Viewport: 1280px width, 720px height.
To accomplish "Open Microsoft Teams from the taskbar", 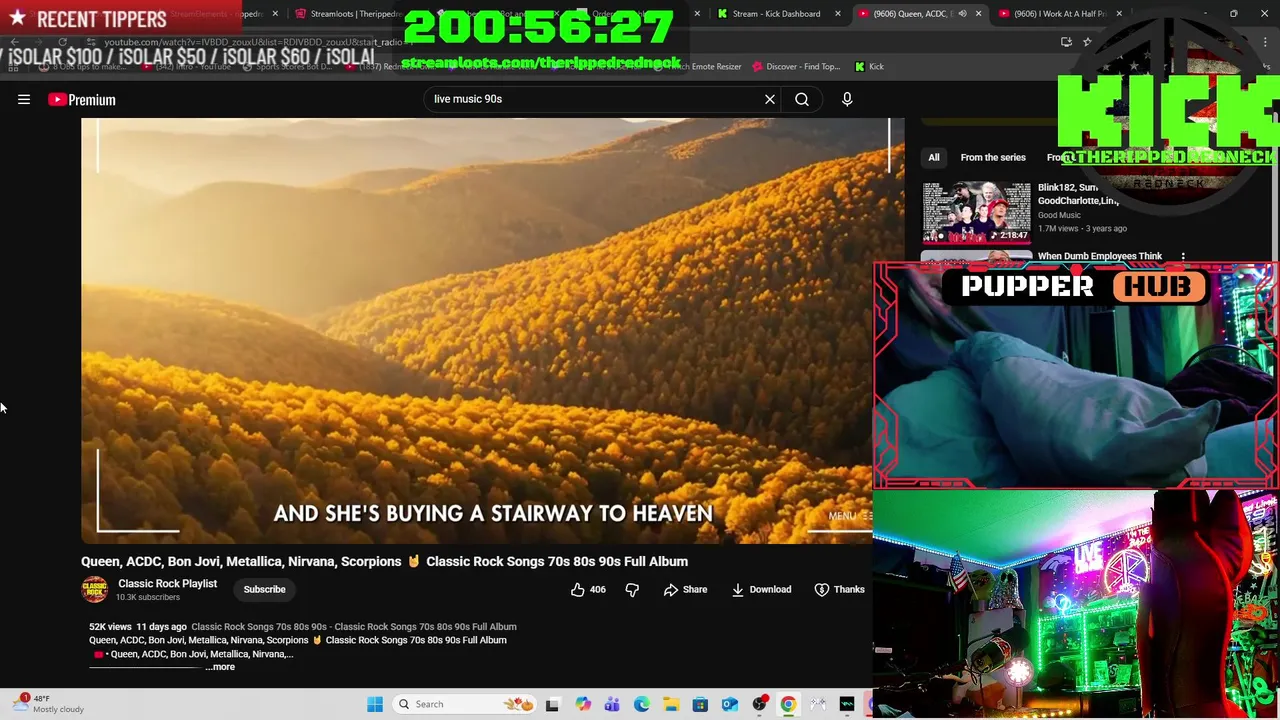I will coord(612,704).
